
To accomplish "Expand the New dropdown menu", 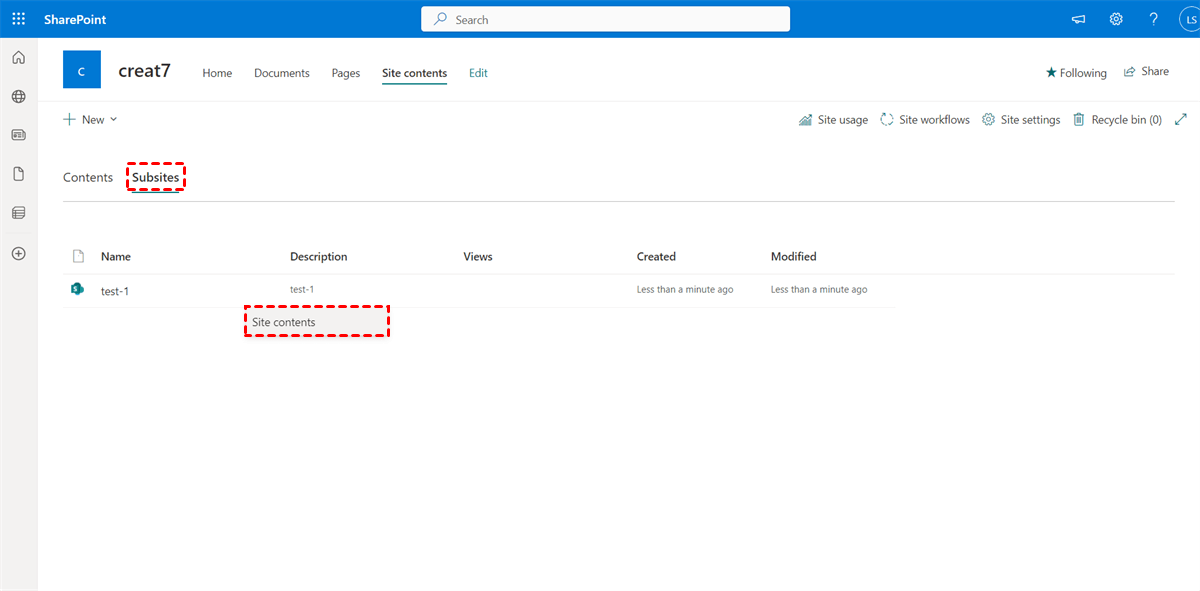I will [91, 120].
